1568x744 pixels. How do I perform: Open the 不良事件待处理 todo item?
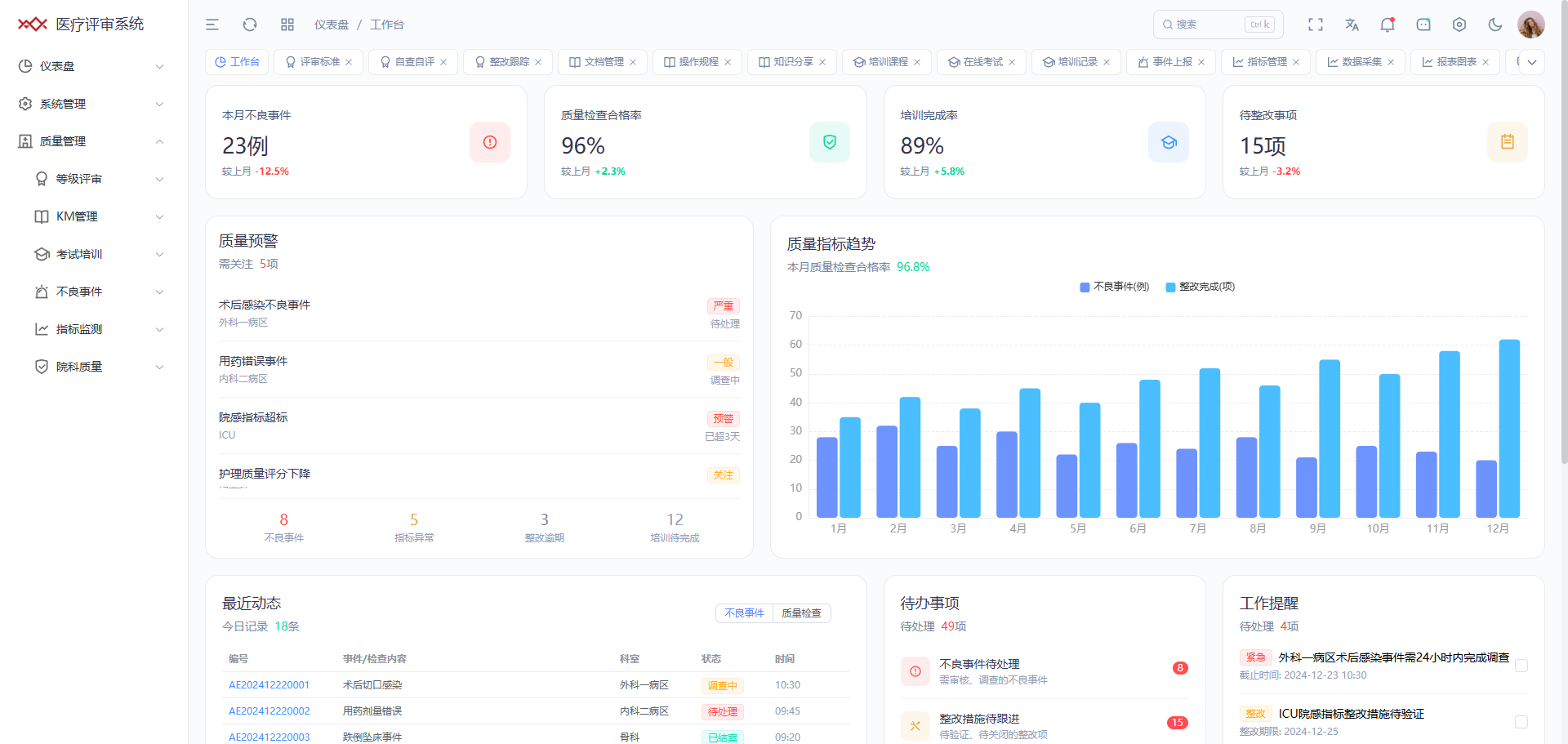click(x=1045, y=671)
